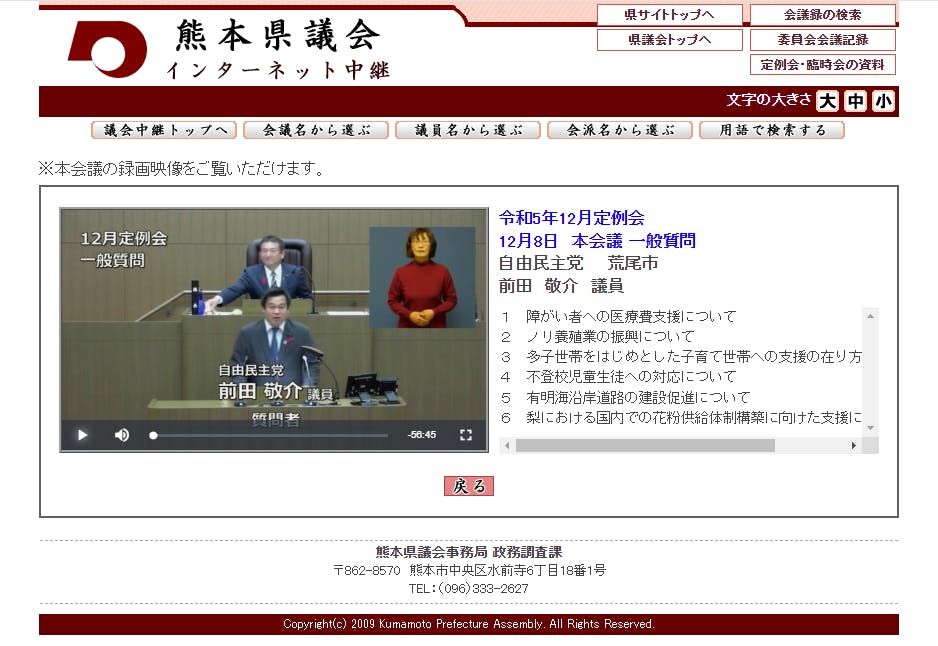The height and width of the screenshot is (646, 938).
Task: Open 用語で検索する menu item
Action: coord(772,130)
